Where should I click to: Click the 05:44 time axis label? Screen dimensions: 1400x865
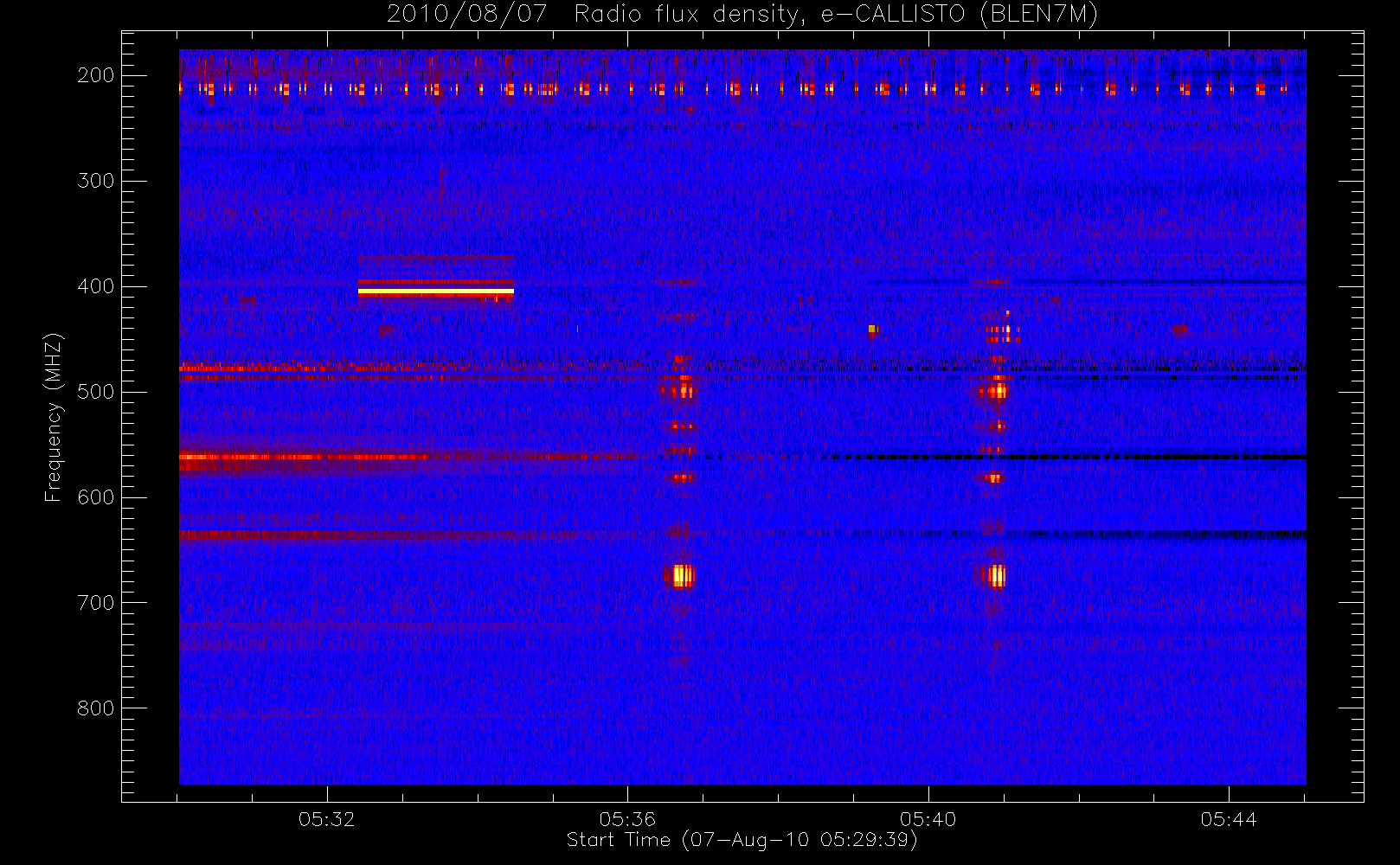point(1229,819)
